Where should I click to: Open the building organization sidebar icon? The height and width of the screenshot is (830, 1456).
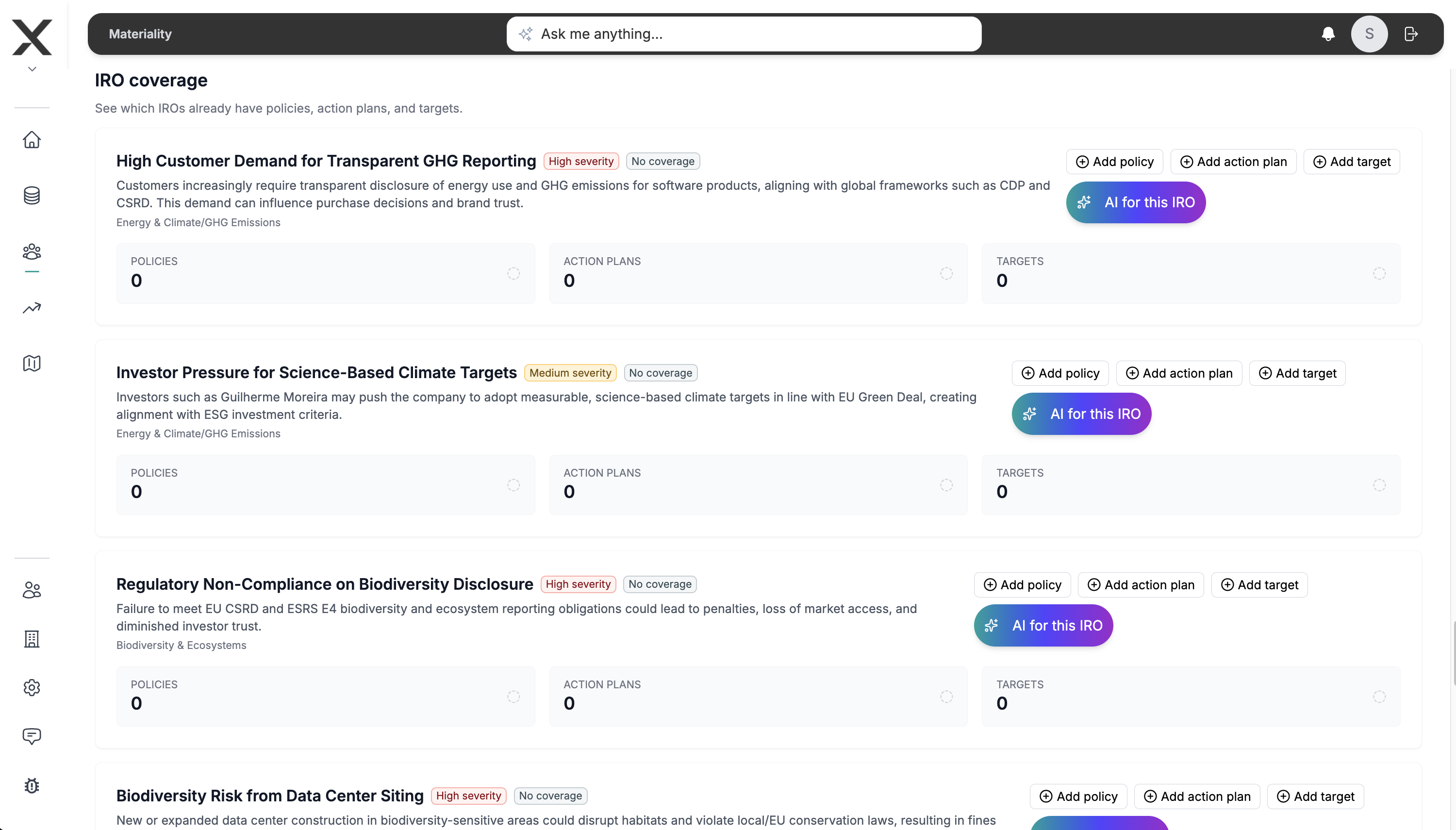(x=32, y=639)
